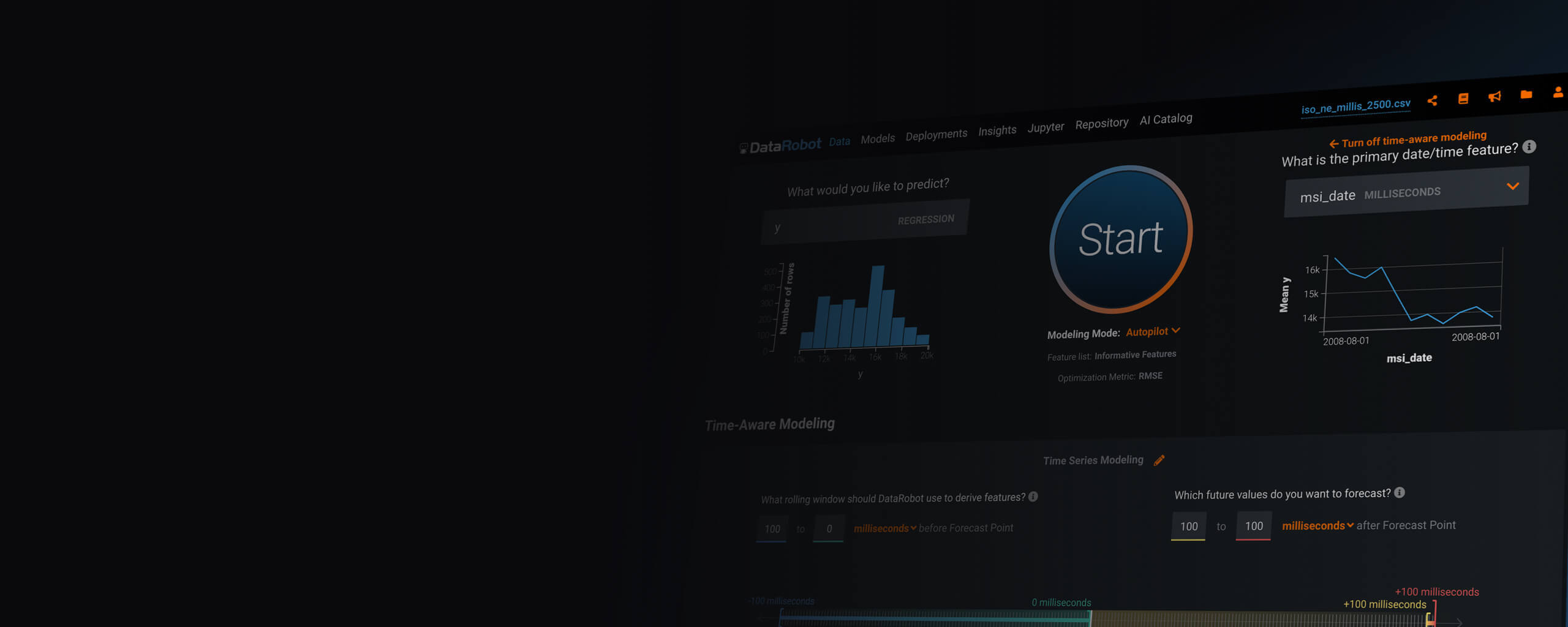The width and height of the screenshot is (1568, 627).
Task: Open the Deployments tab
Action: point(937,135)
